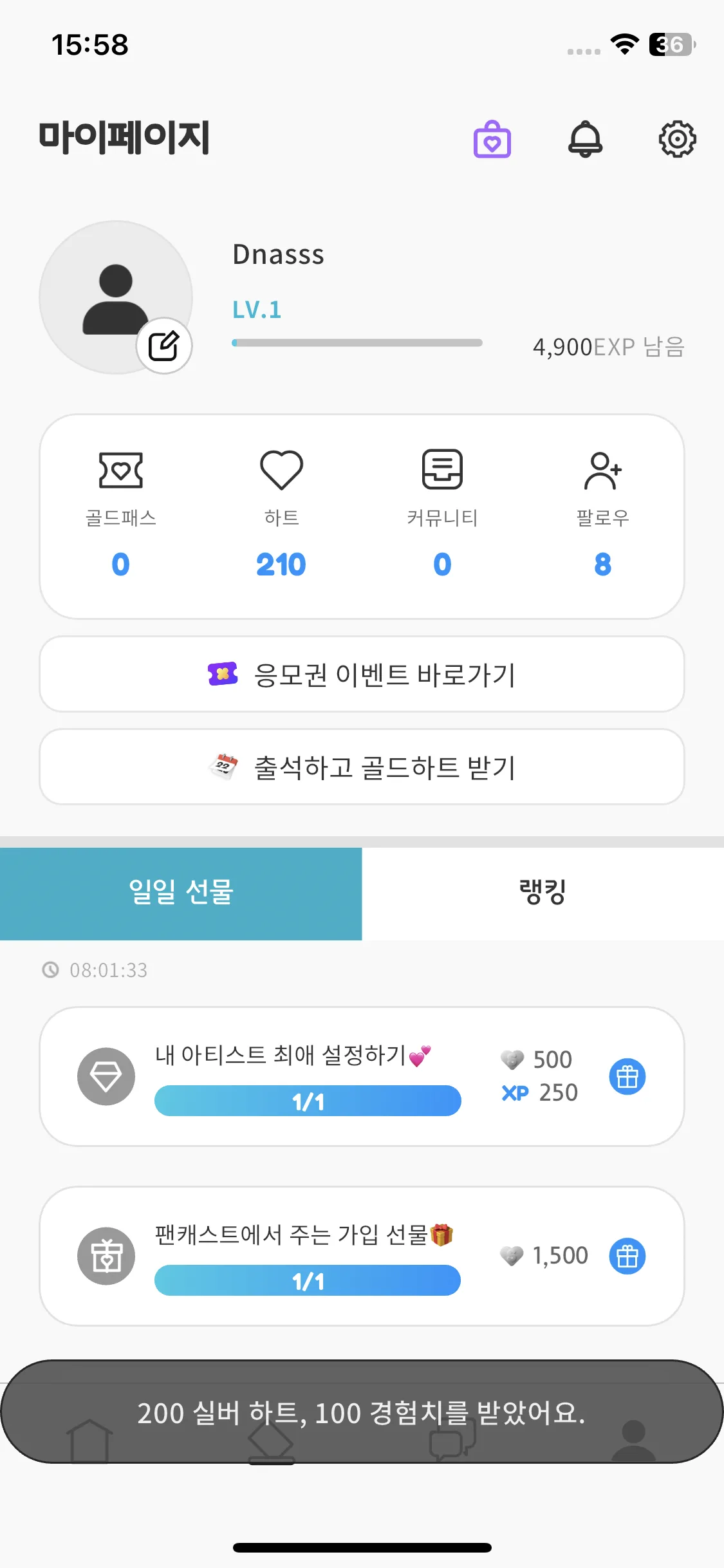Tap the default profile avatar picture
Image resolution: width=724 pixels, height=1568 pixels.
coord(116,297)
